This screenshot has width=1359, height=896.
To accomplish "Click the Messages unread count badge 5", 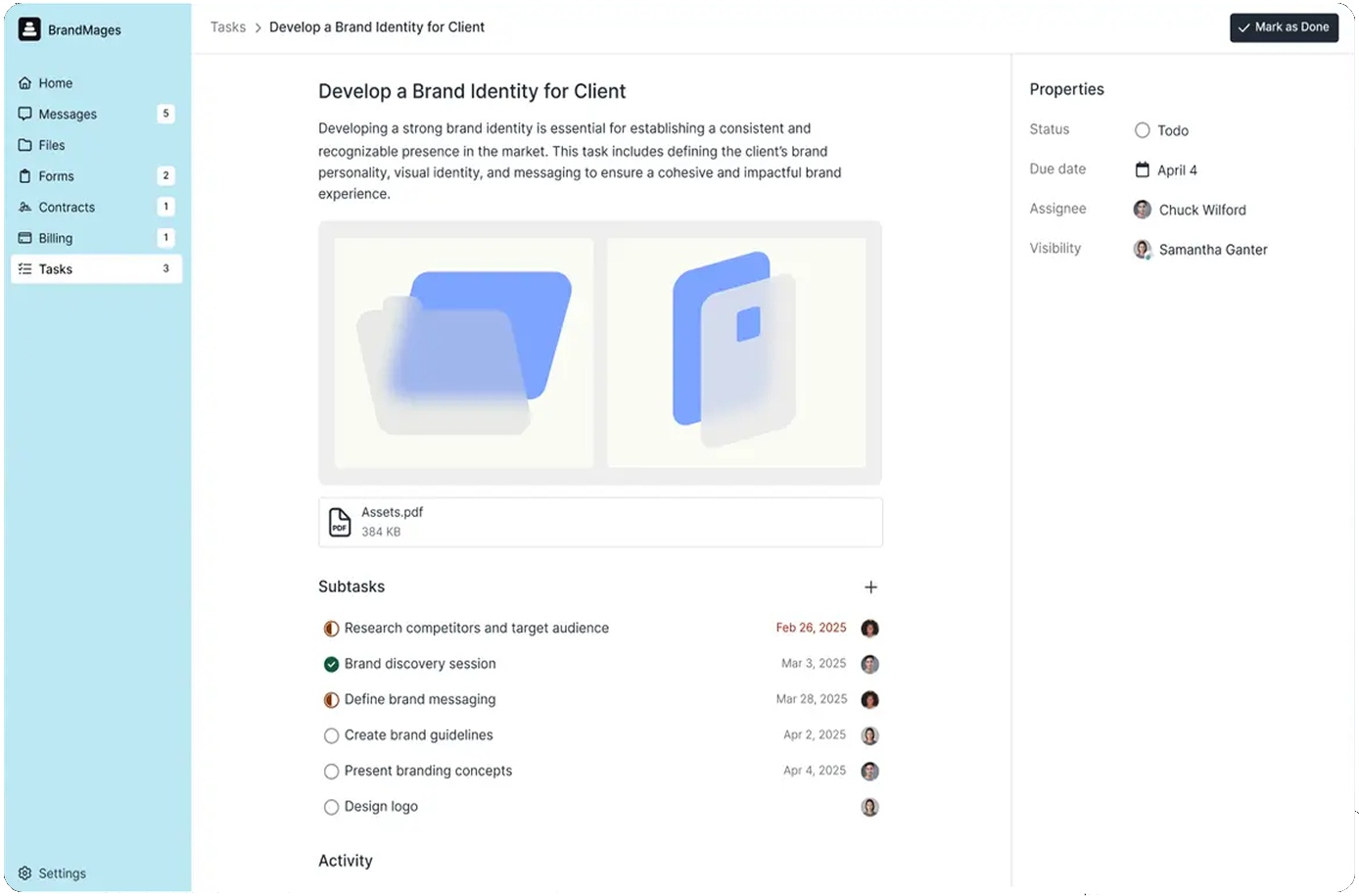I will [165, 114].
